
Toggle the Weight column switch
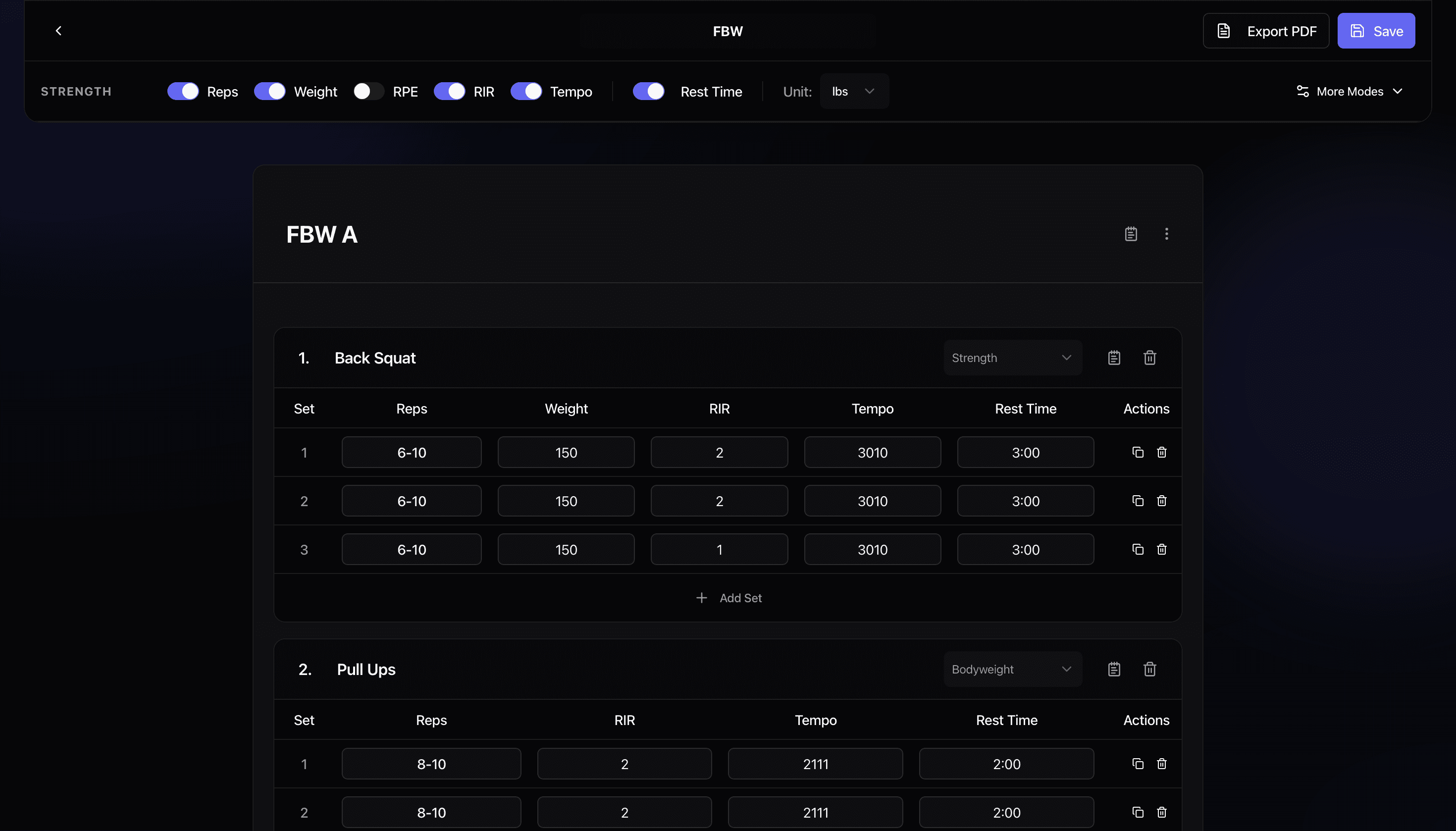point(269,91)
